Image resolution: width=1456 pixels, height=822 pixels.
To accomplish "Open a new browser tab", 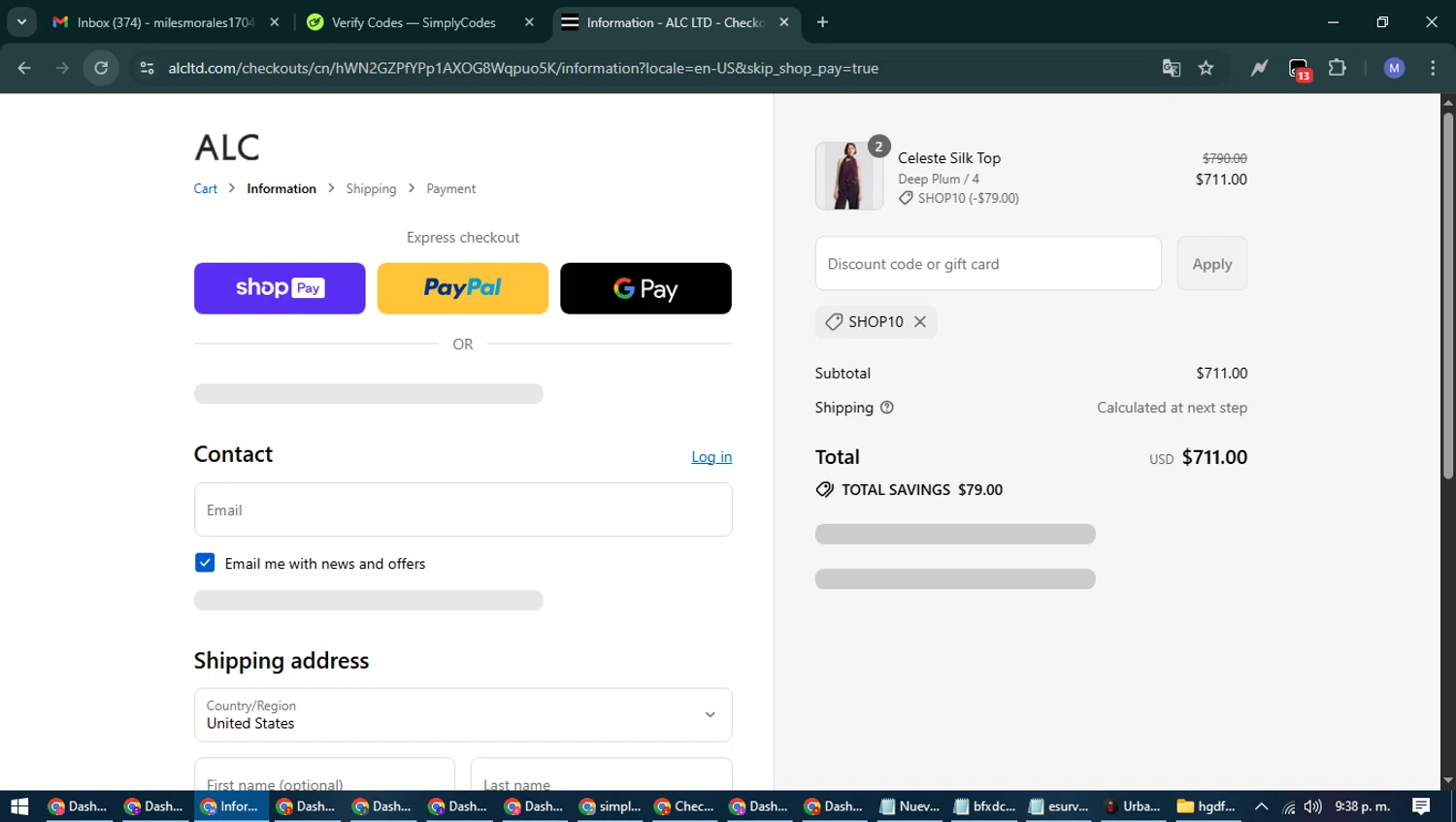I will coord(822,22).
